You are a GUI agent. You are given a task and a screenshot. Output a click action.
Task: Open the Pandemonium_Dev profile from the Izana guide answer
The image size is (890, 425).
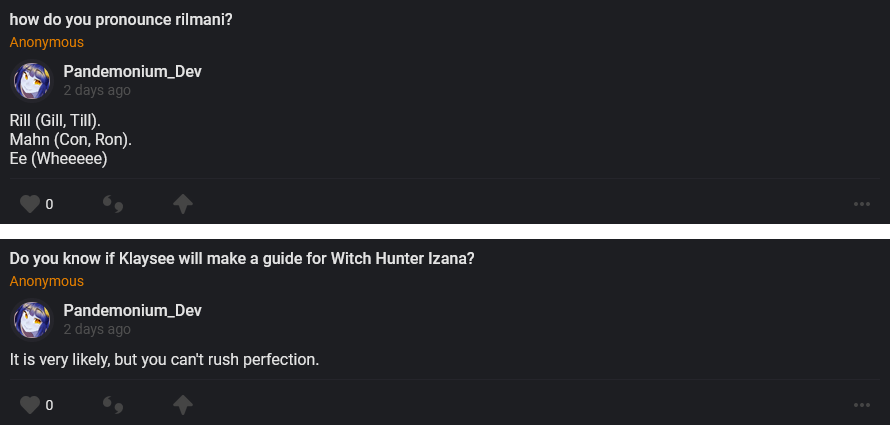click(x=132, y=310)
